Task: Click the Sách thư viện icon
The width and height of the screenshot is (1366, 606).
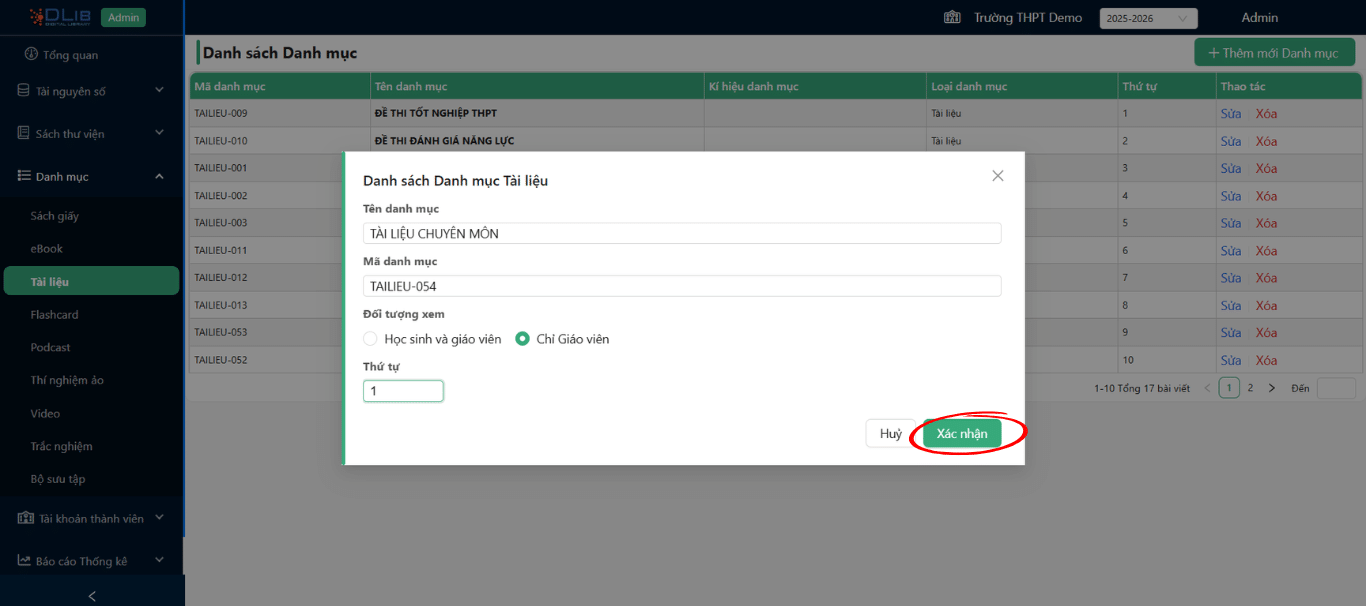Action: click(24, 133)
